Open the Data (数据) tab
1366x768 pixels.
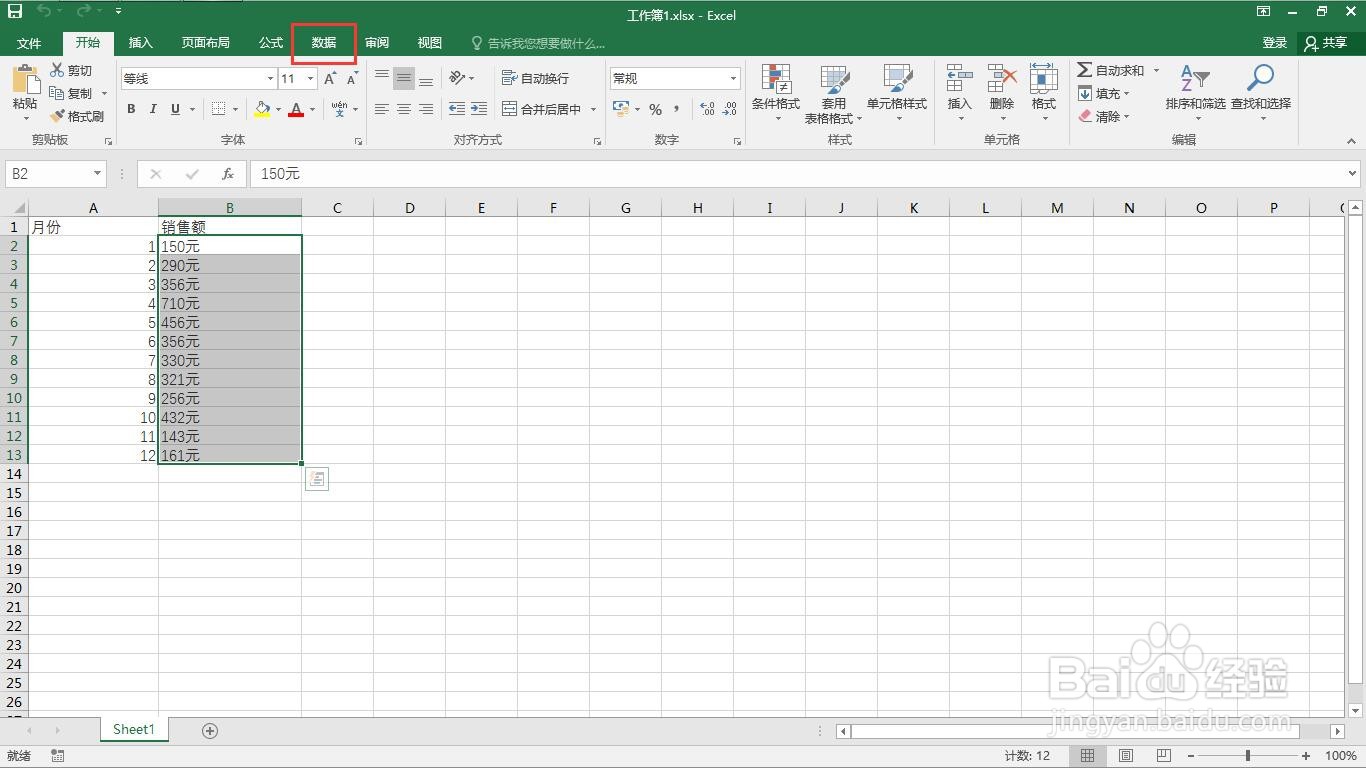click(x=324, y=43)
